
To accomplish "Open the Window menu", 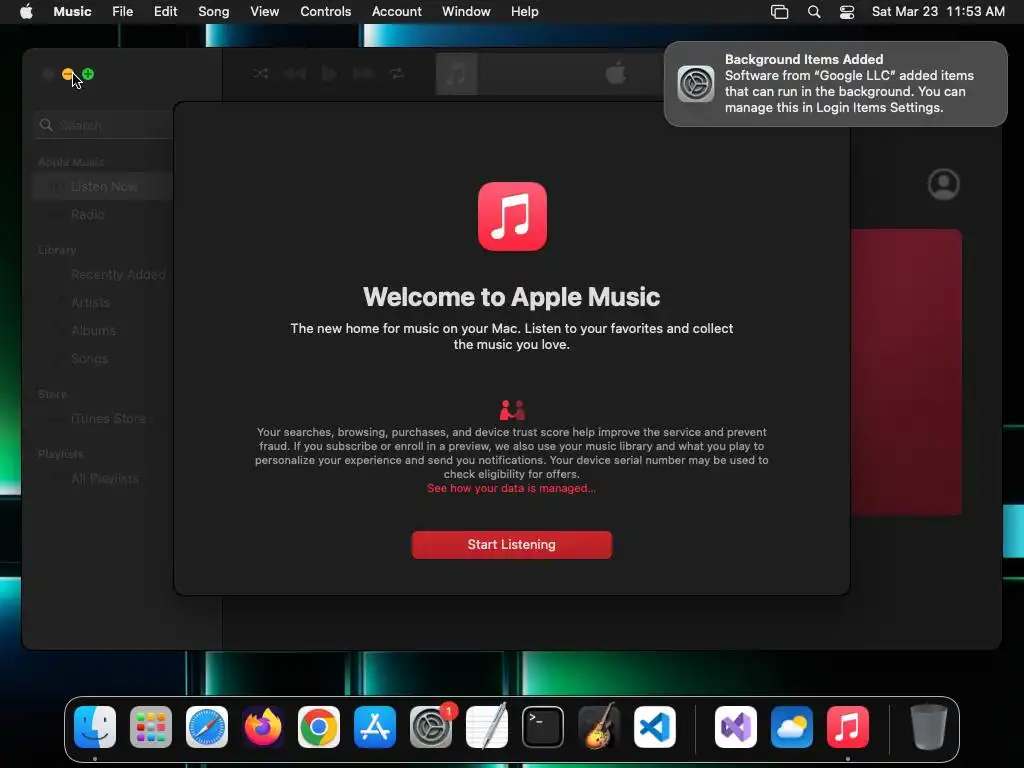I will click(466, 12).
